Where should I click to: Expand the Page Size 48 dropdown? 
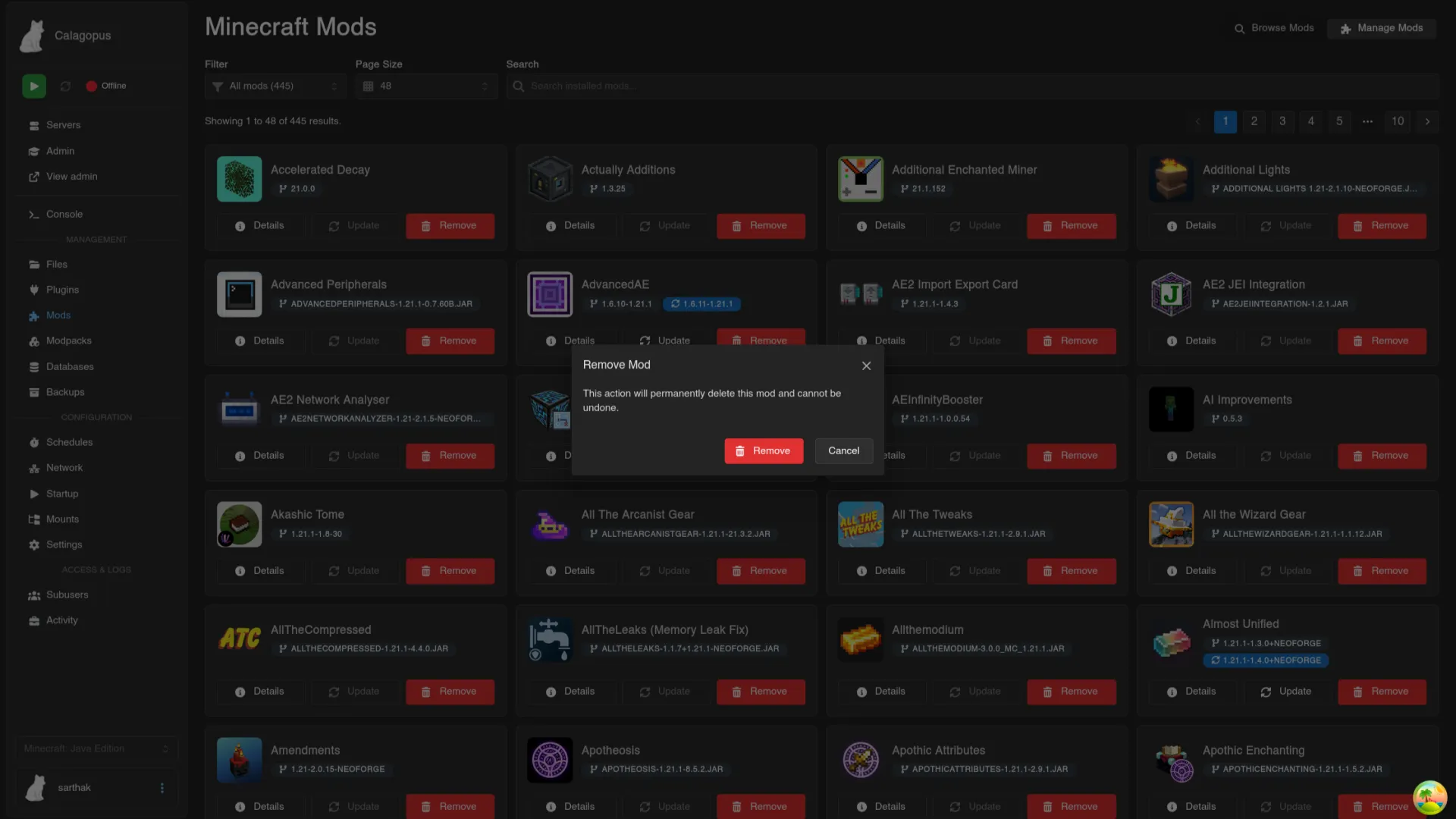(425, 86)
